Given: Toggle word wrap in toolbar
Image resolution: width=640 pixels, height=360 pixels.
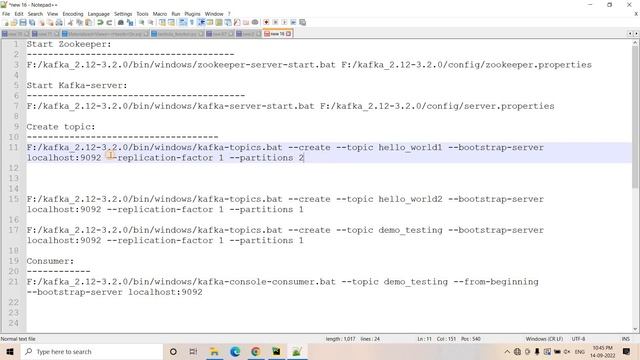Looking at the screenshot, I should coord(183,22).
